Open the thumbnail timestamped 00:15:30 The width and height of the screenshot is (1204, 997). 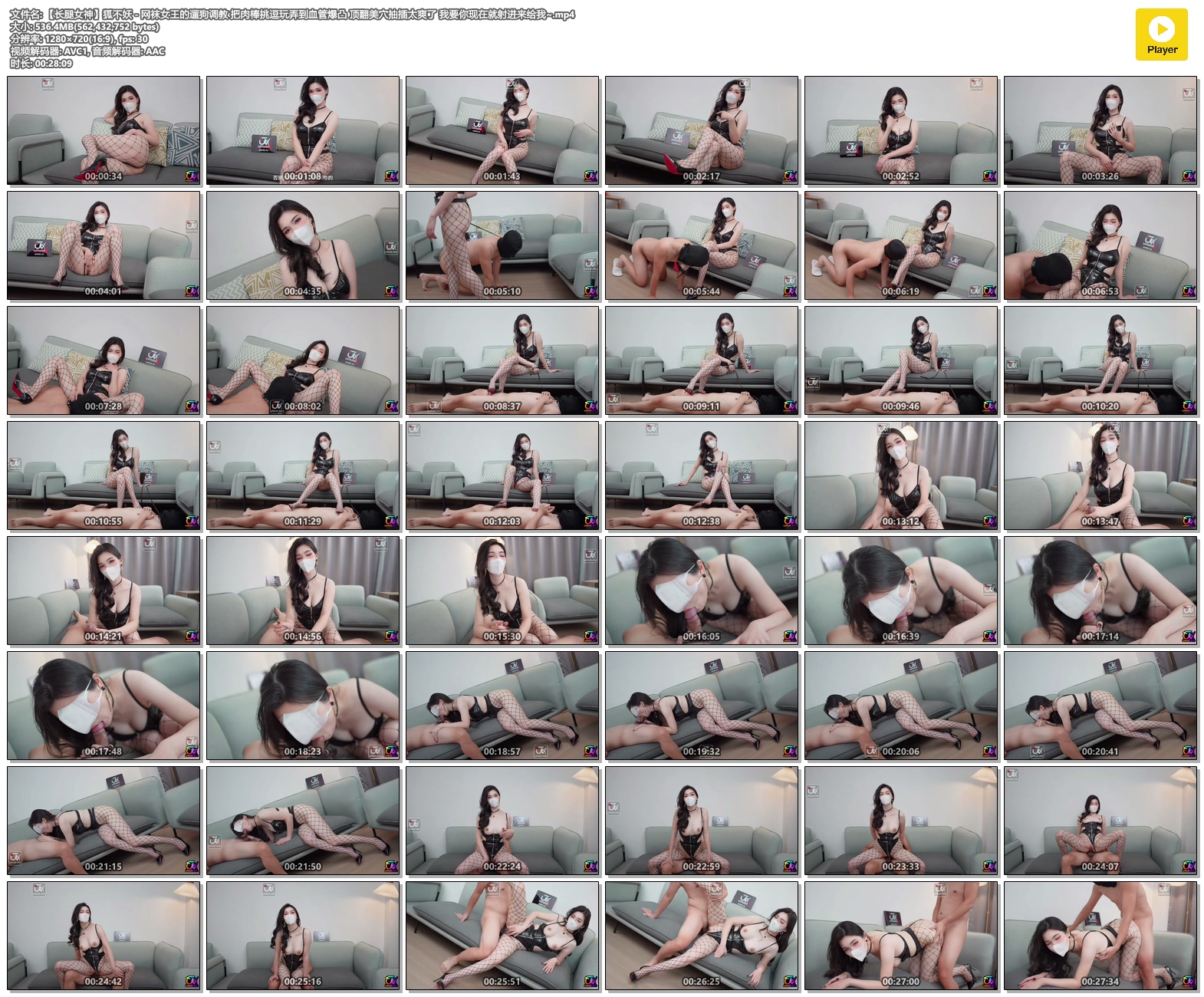(x=502, y=591)
